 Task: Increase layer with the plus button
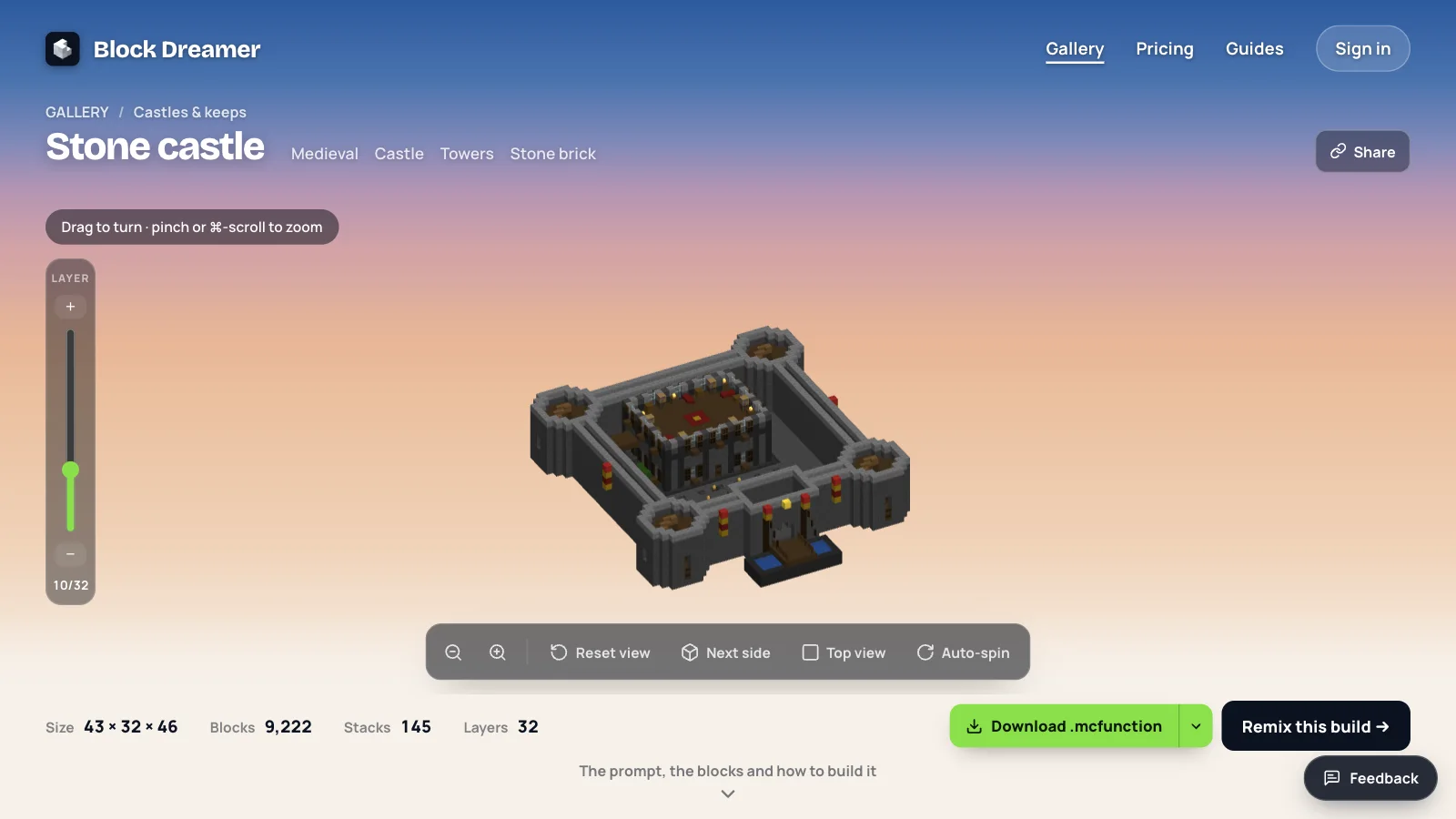(70, 307)
